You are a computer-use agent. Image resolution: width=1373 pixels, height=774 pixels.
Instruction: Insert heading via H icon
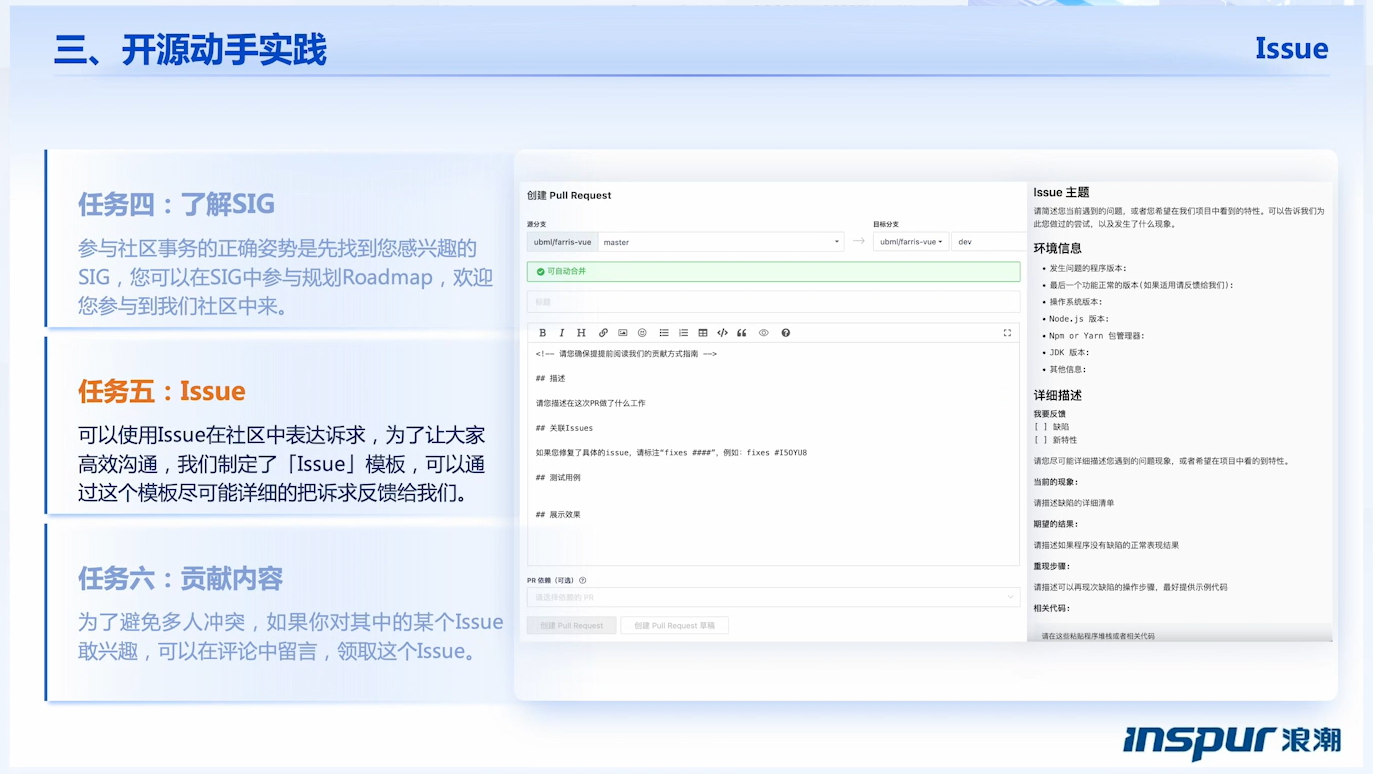(581, 333)
